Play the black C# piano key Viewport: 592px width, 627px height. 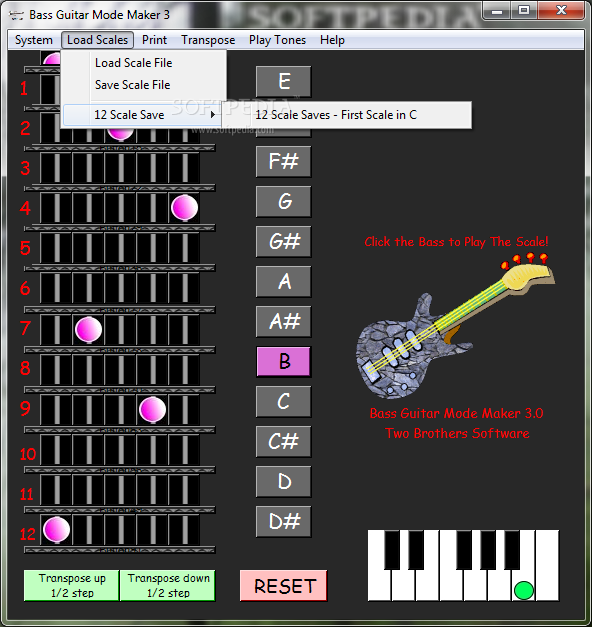(392, 550)
